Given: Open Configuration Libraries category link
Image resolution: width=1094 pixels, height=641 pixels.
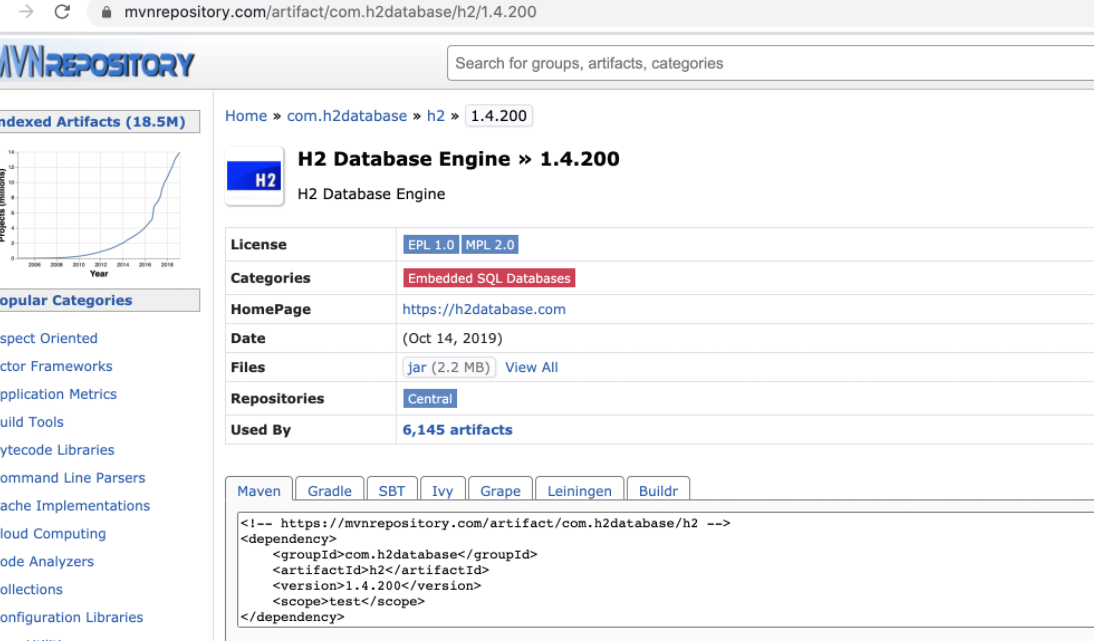Looking at the screenshot, I should click(71, 617).
